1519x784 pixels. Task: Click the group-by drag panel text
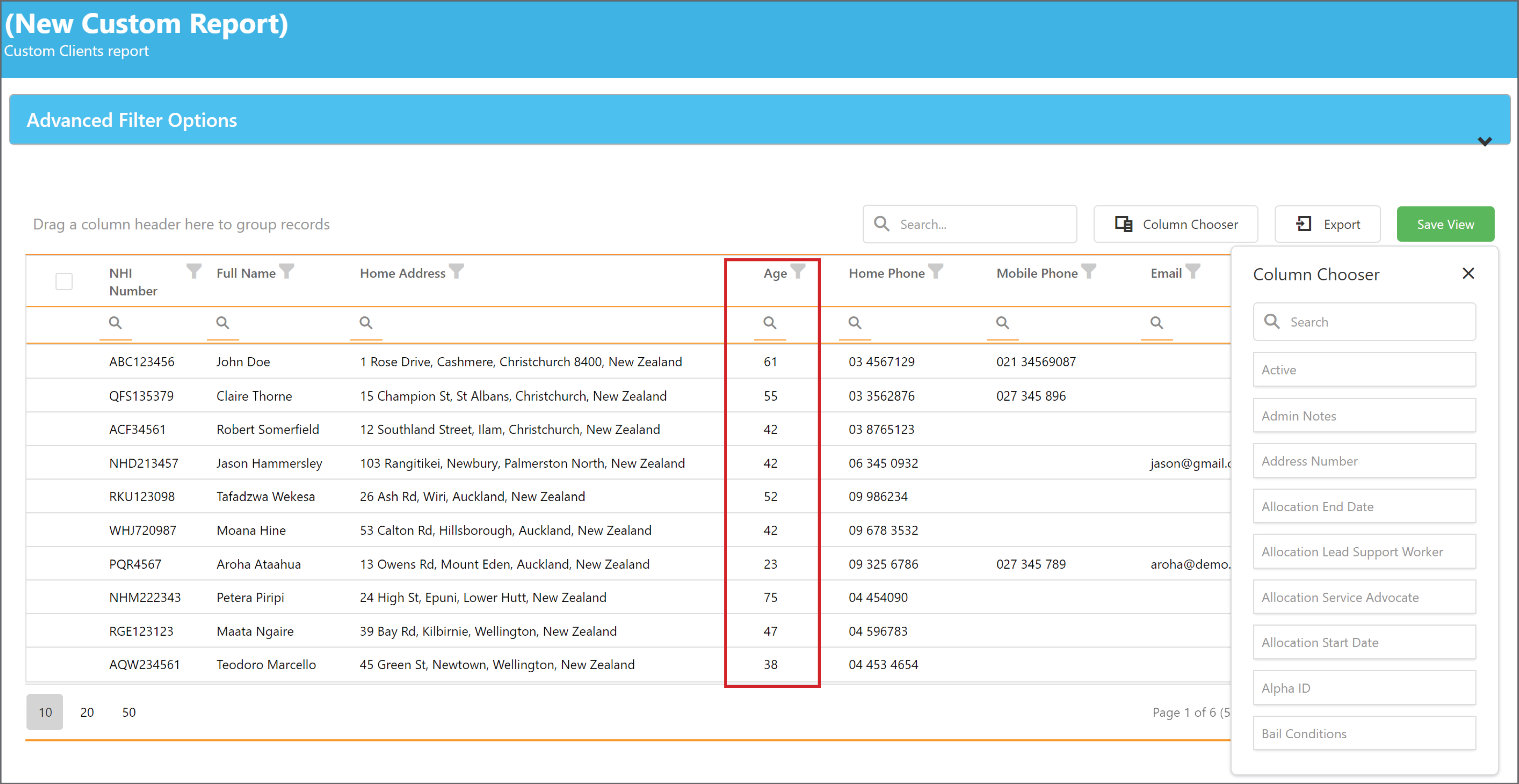181,224
